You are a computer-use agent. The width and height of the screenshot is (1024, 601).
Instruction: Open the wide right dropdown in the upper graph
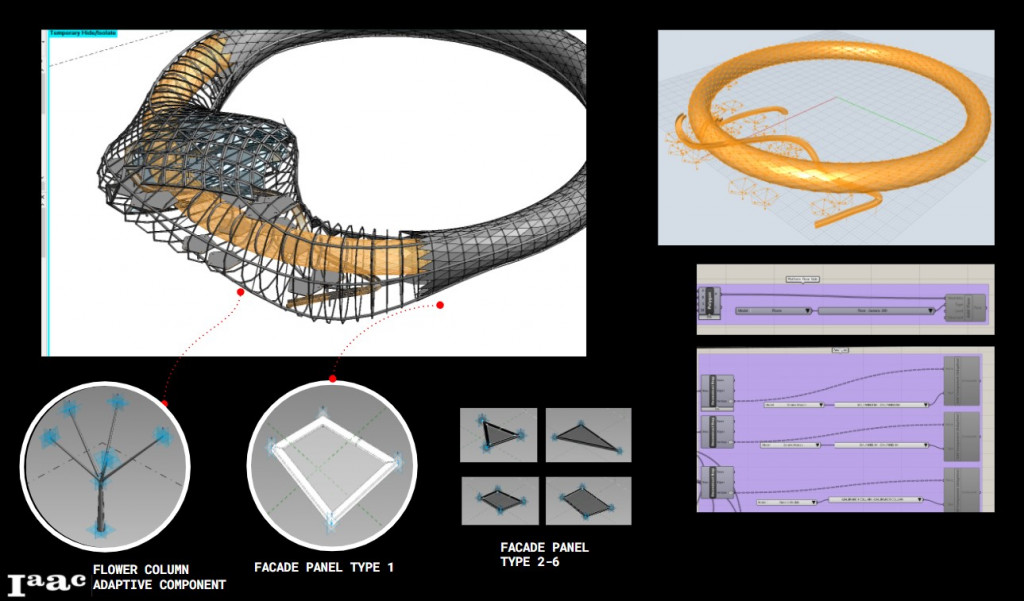click(876, 311)
